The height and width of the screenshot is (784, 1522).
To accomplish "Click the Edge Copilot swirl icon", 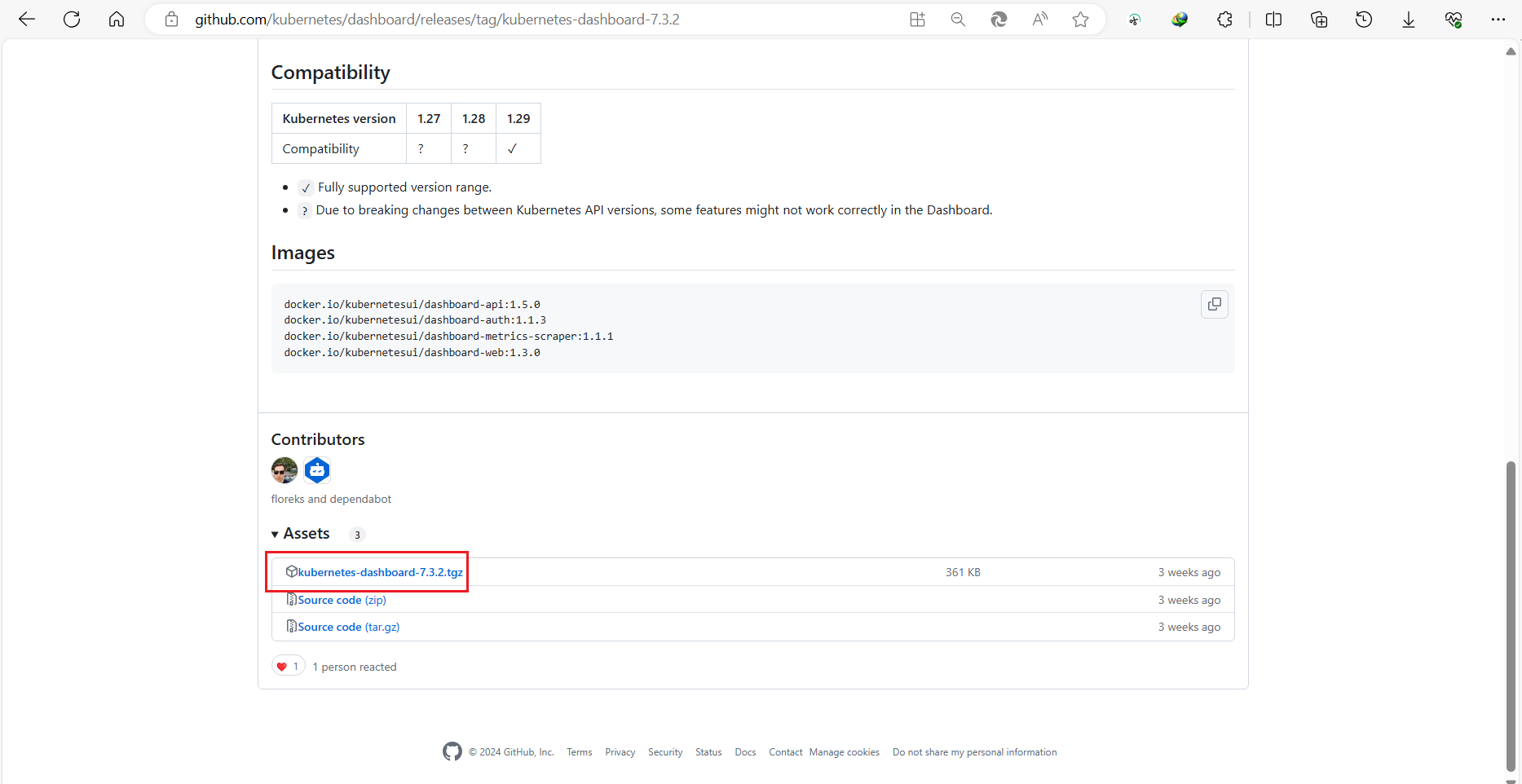I will coord(999,20).
